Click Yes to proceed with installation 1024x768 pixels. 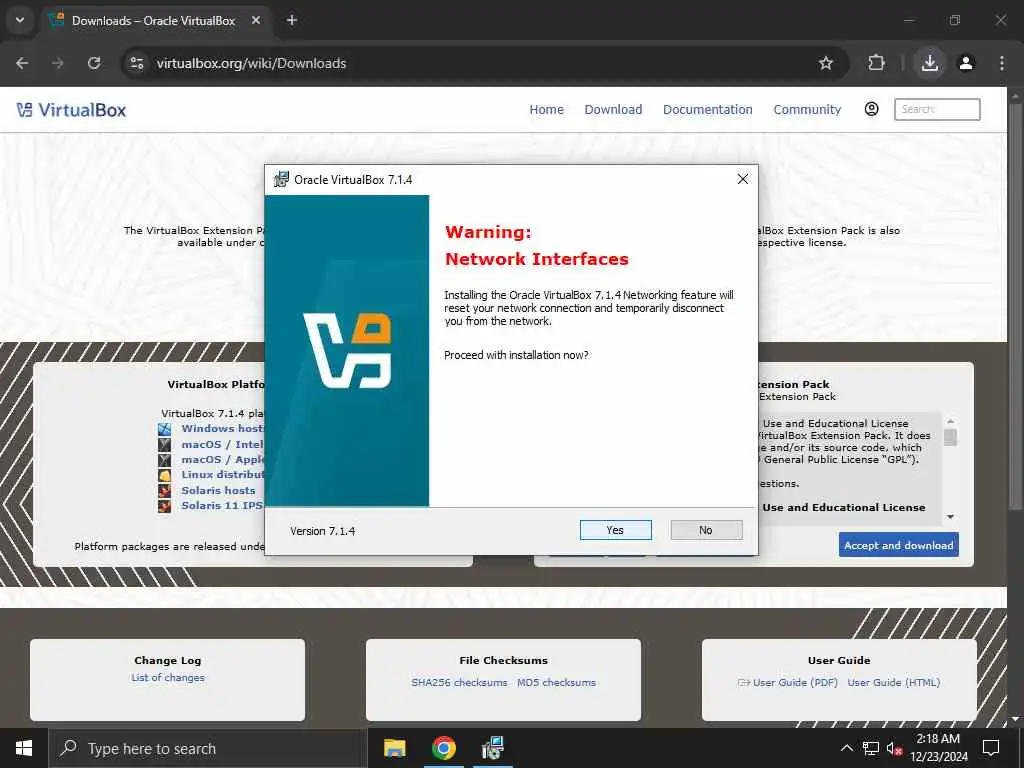(x=615, y=530)
